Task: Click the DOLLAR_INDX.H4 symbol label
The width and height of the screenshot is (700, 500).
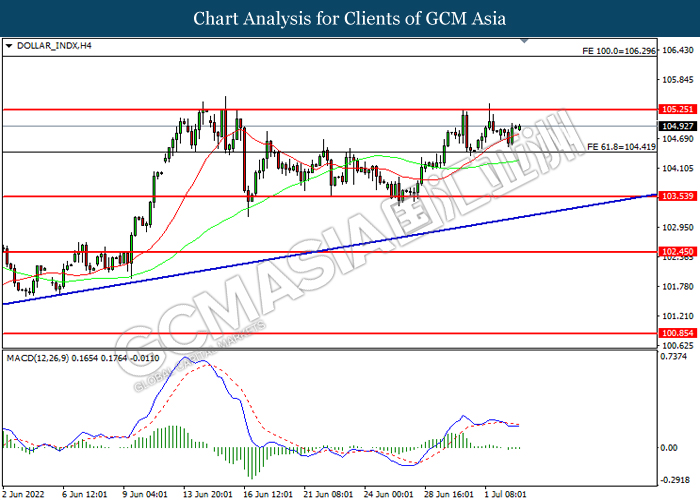Action: pyautogui.click(x=54, y=46)
